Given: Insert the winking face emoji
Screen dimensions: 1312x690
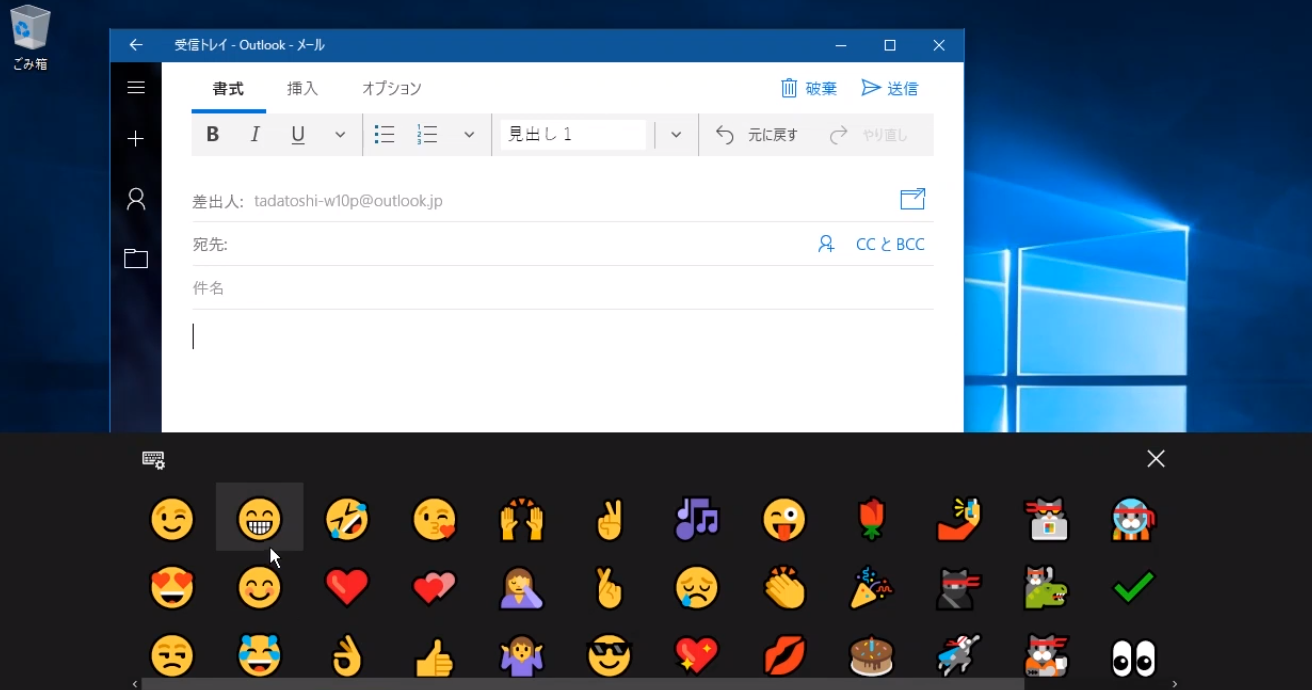Looking at the screenshot, I should [172, 519].
